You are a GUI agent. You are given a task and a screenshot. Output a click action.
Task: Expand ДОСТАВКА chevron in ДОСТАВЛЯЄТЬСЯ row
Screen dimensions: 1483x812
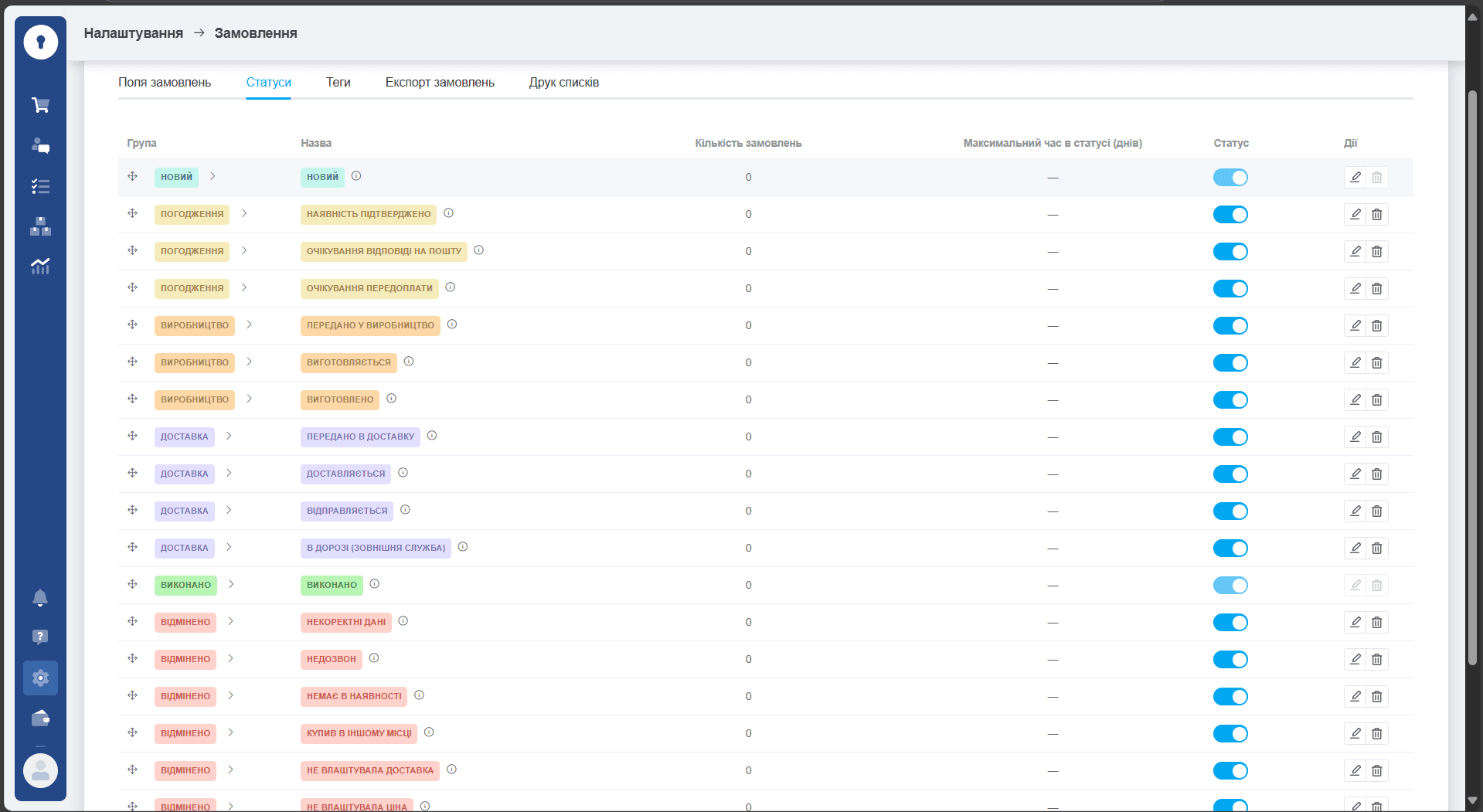click(x=229, y=473)
